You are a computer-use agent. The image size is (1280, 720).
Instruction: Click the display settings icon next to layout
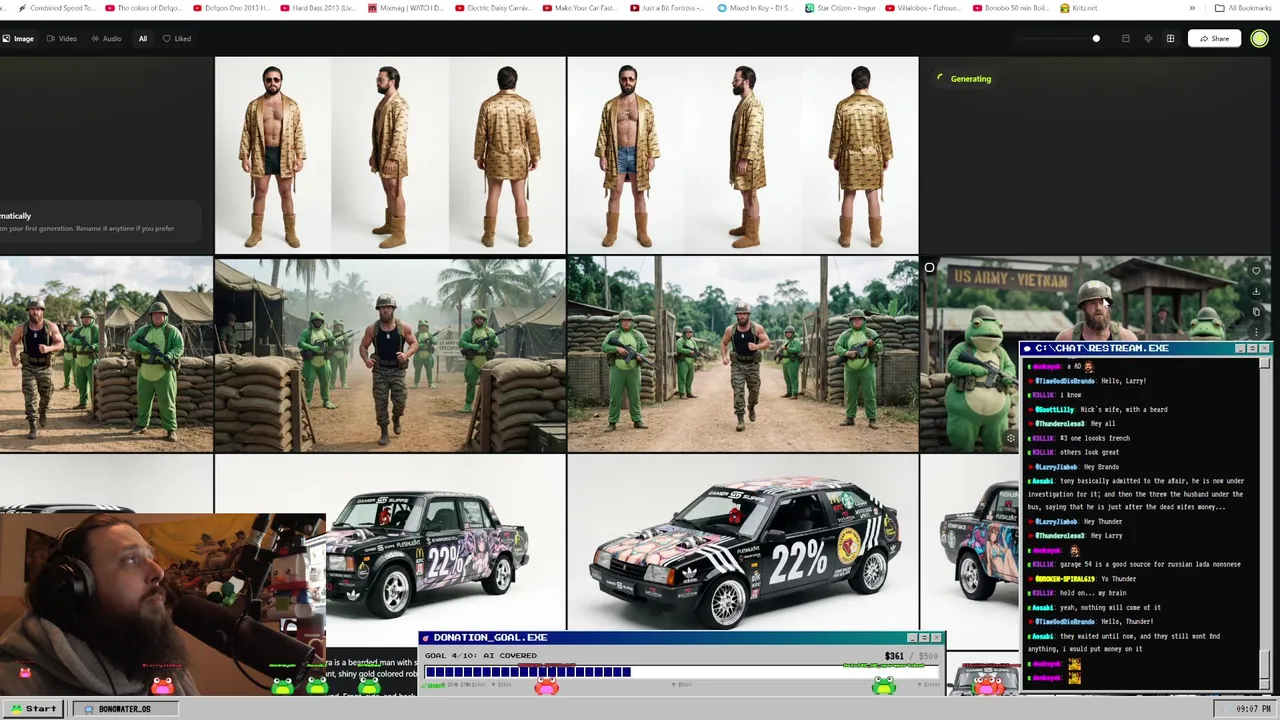[x=1148, y=39]
